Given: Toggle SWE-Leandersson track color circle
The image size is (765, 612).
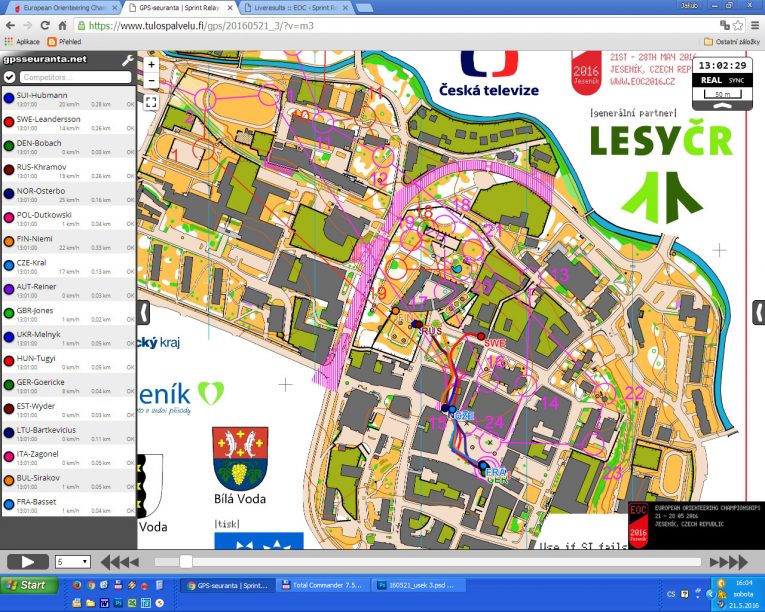Looking at the screenshot, I should click(x=9, y=122).
